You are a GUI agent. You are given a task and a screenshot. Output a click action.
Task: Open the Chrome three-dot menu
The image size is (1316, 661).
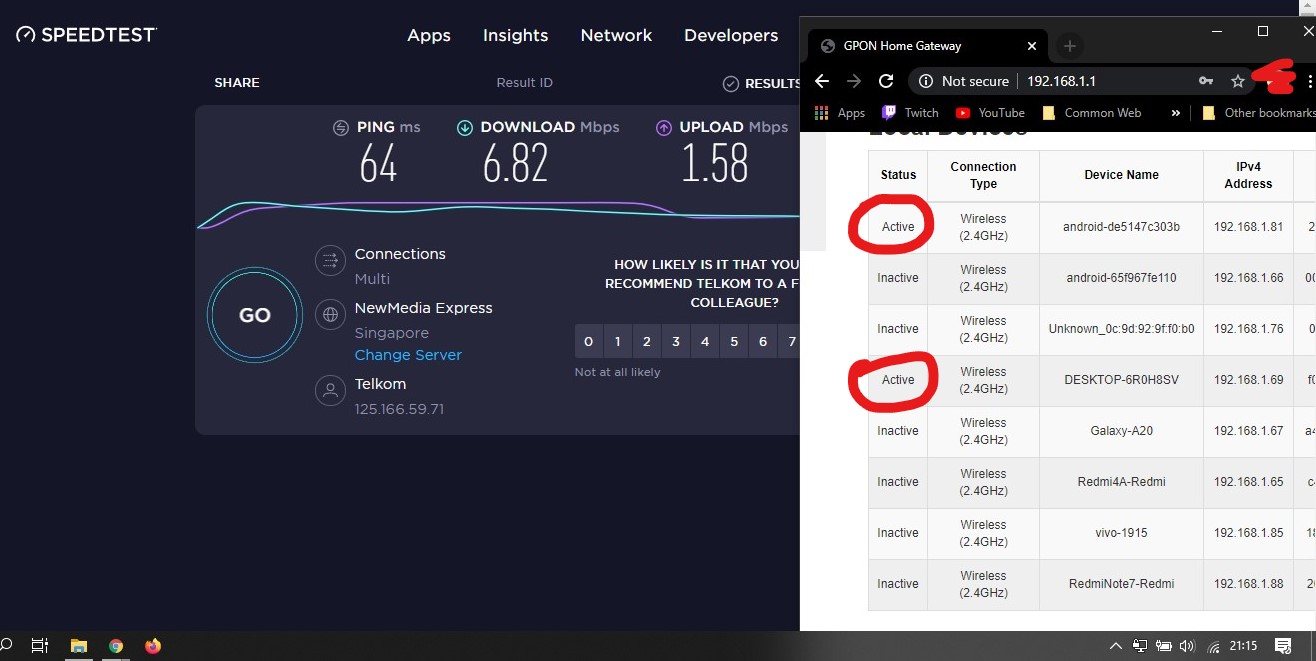coord(1309,81)
